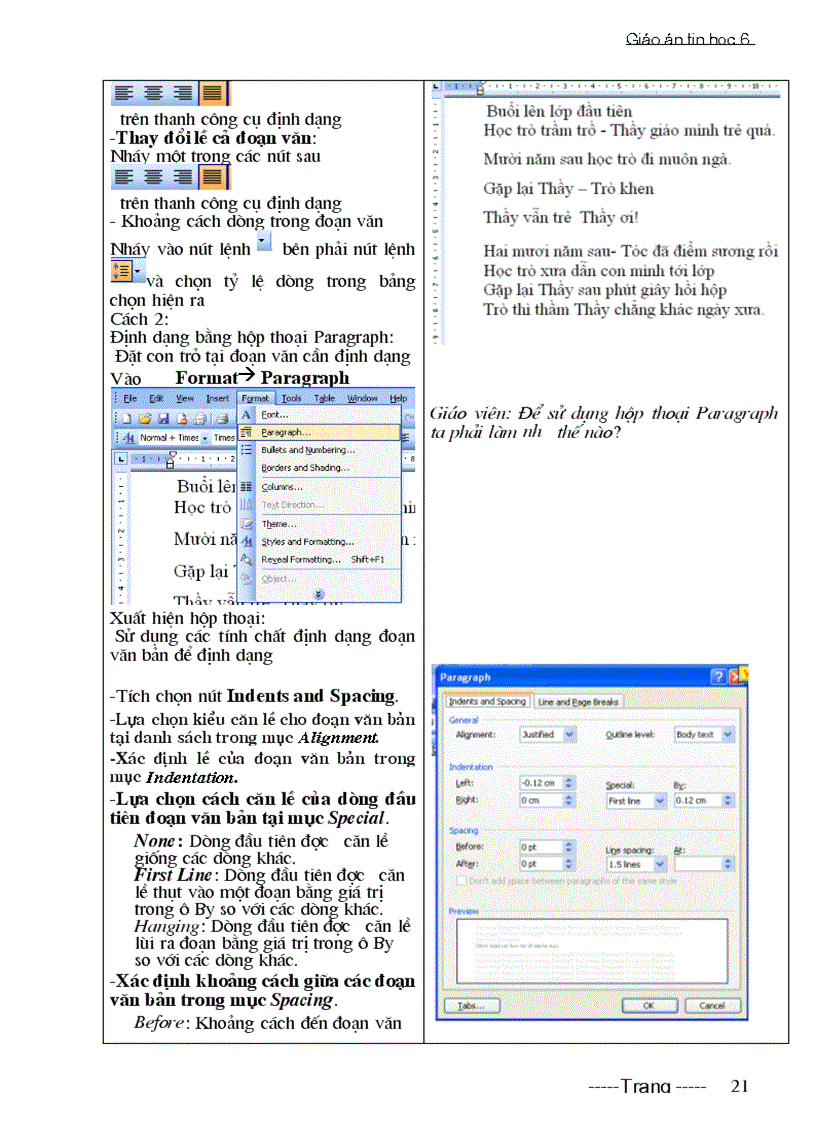Viewport: 816px width, 1123px height.
Task: Click the Font icon in the Format menu
Action: click(x=247, y=414)
